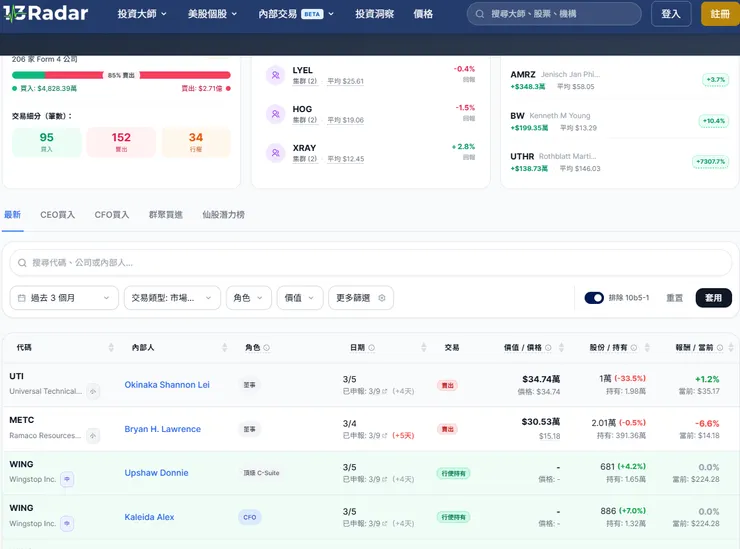The height and width of the screenshot is (549, 740).
Task: Click the info icon beside 價值 / 價格 header
Action: tap(548, 347)
